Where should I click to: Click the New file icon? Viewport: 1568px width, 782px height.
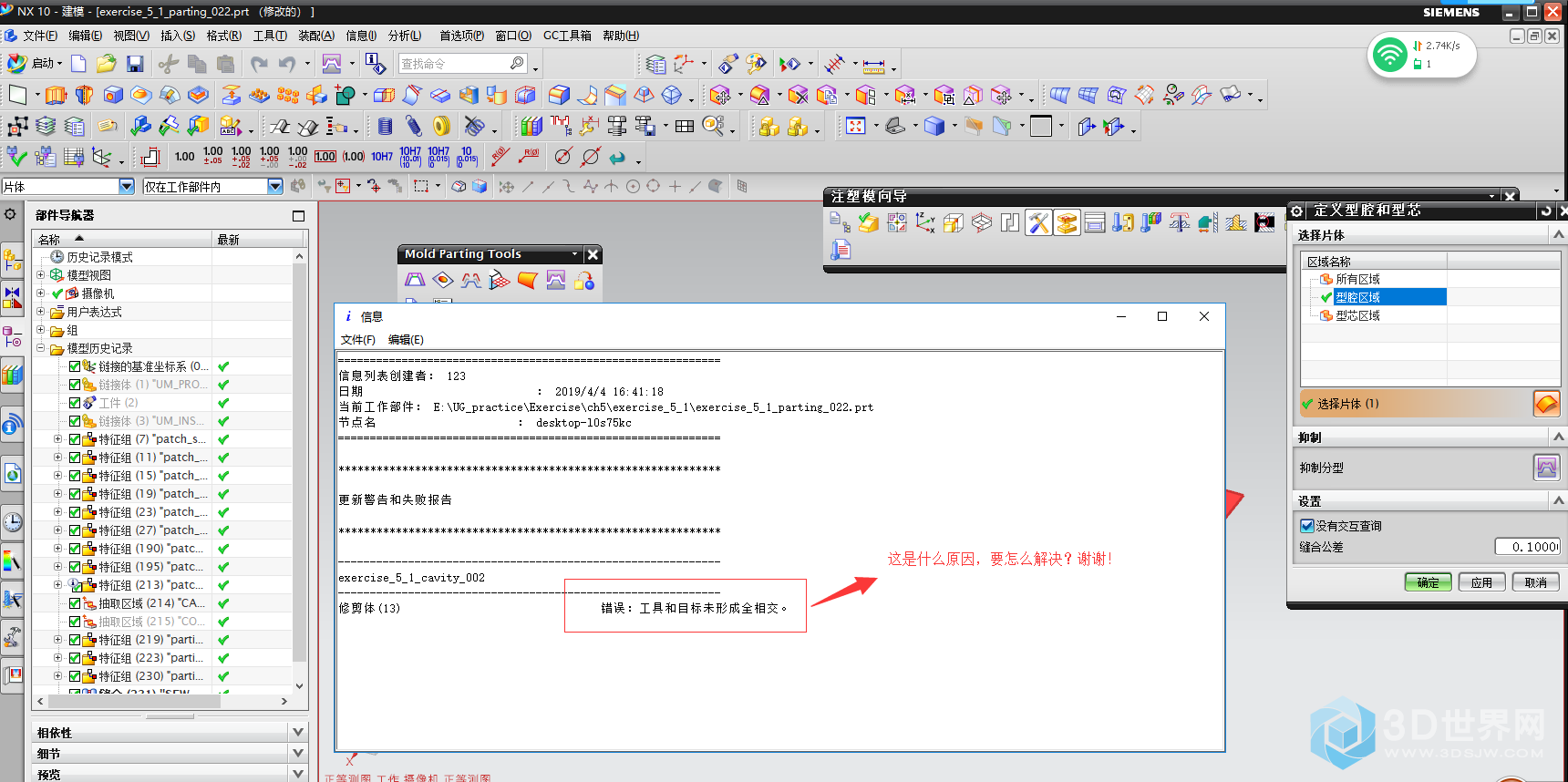click(x=79, y=64)
